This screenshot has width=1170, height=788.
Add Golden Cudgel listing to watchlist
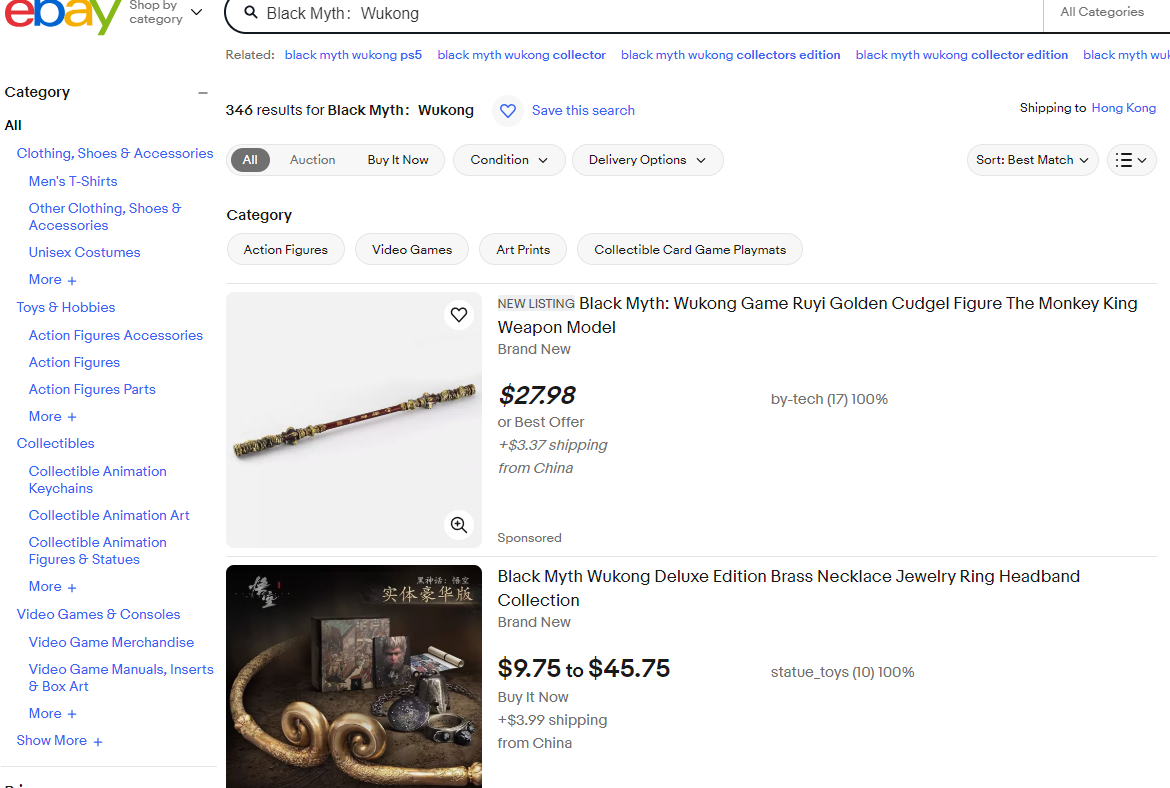tap(459, 315)
